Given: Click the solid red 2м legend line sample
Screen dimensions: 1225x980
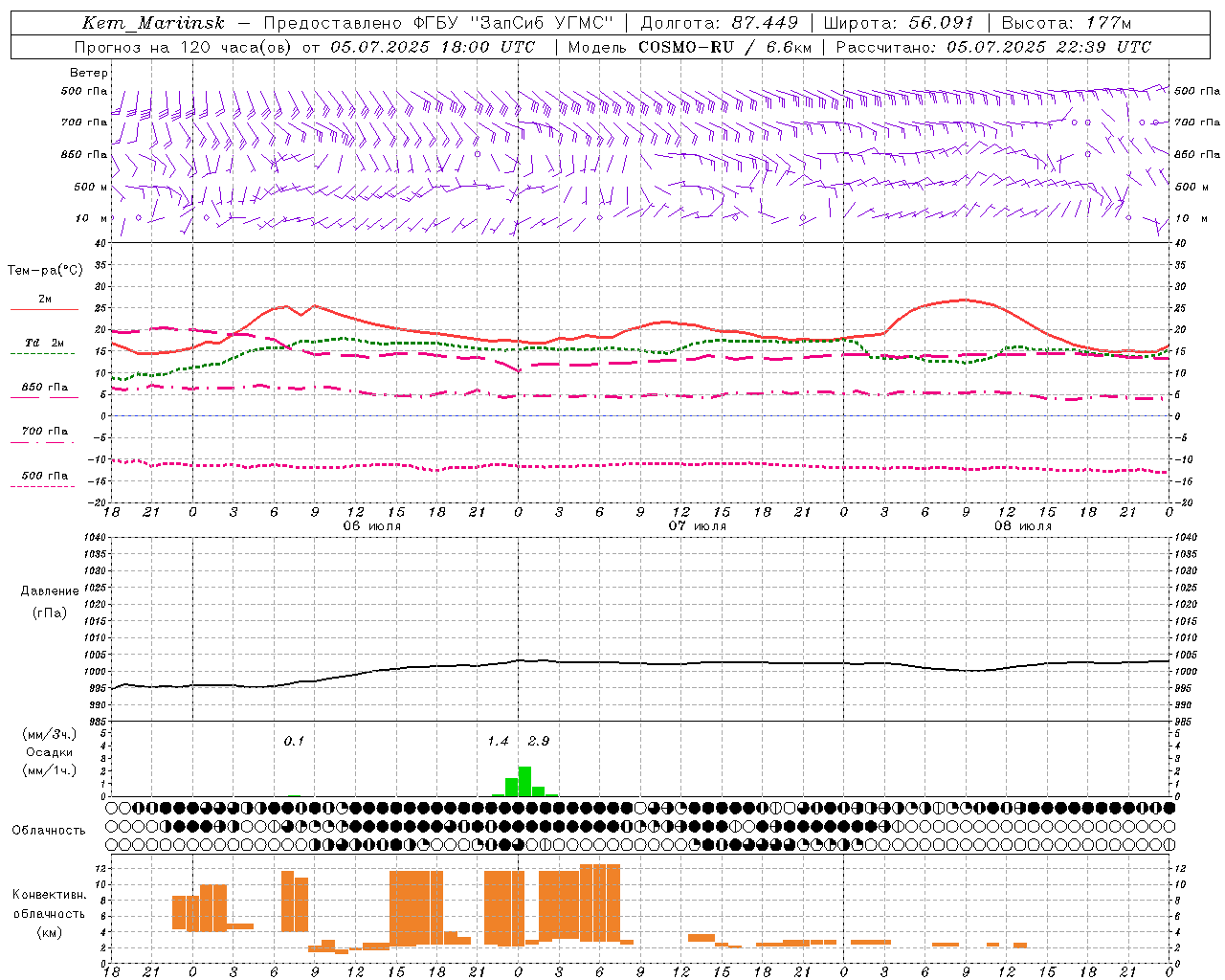Looking at the screenshot, I should point(44,310).
